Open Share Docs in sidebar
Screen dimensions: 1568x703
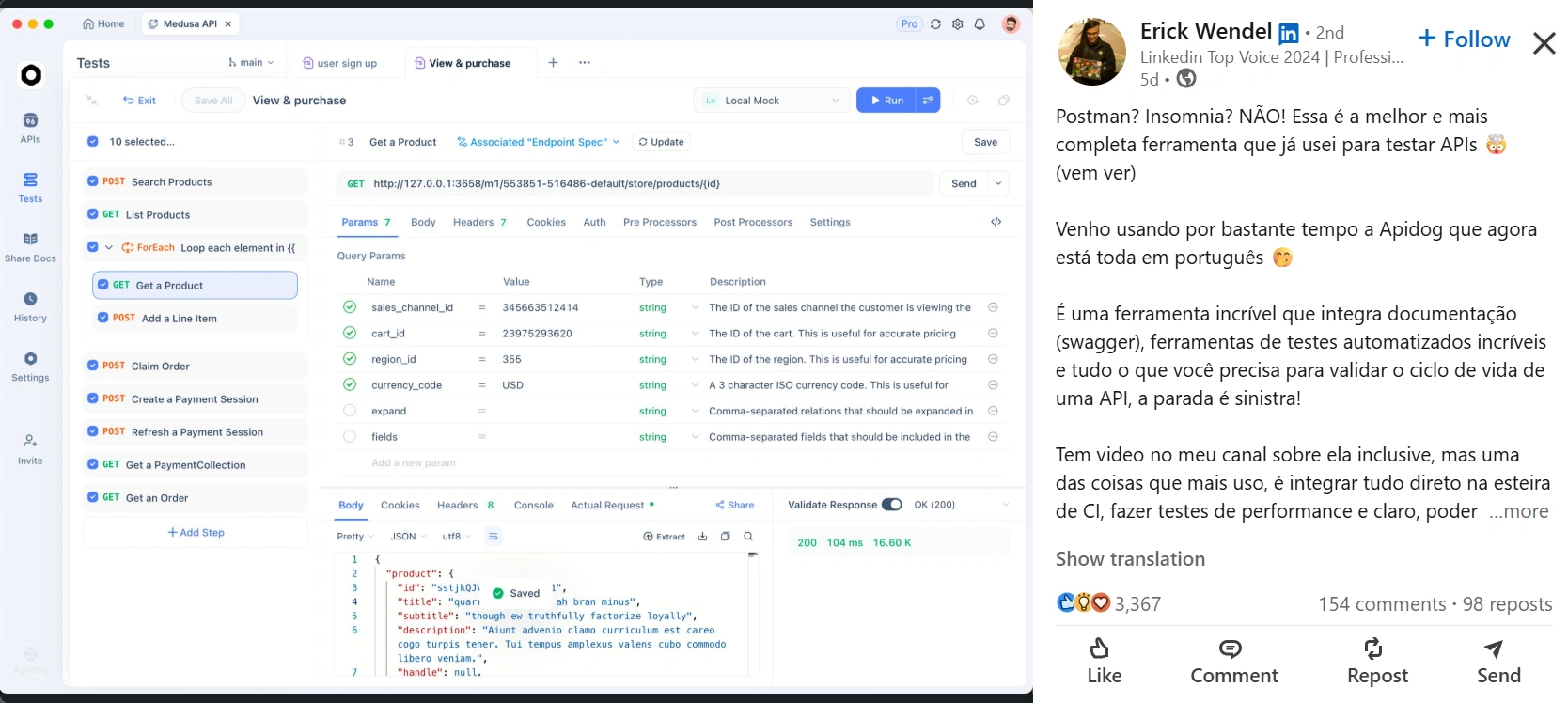pos(30,246)
